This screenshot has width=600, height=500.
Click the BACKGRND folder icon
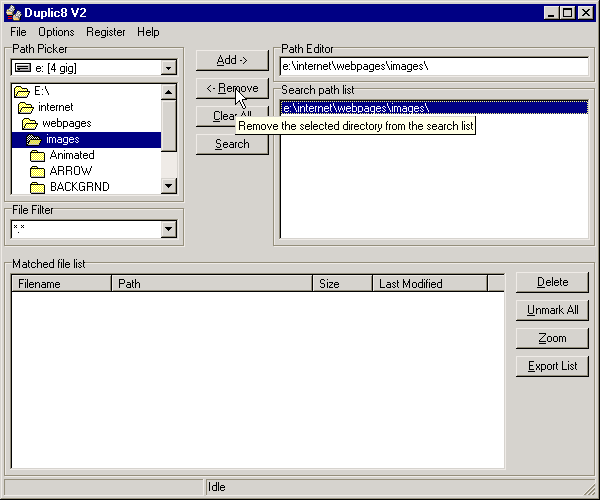[37, 187]
